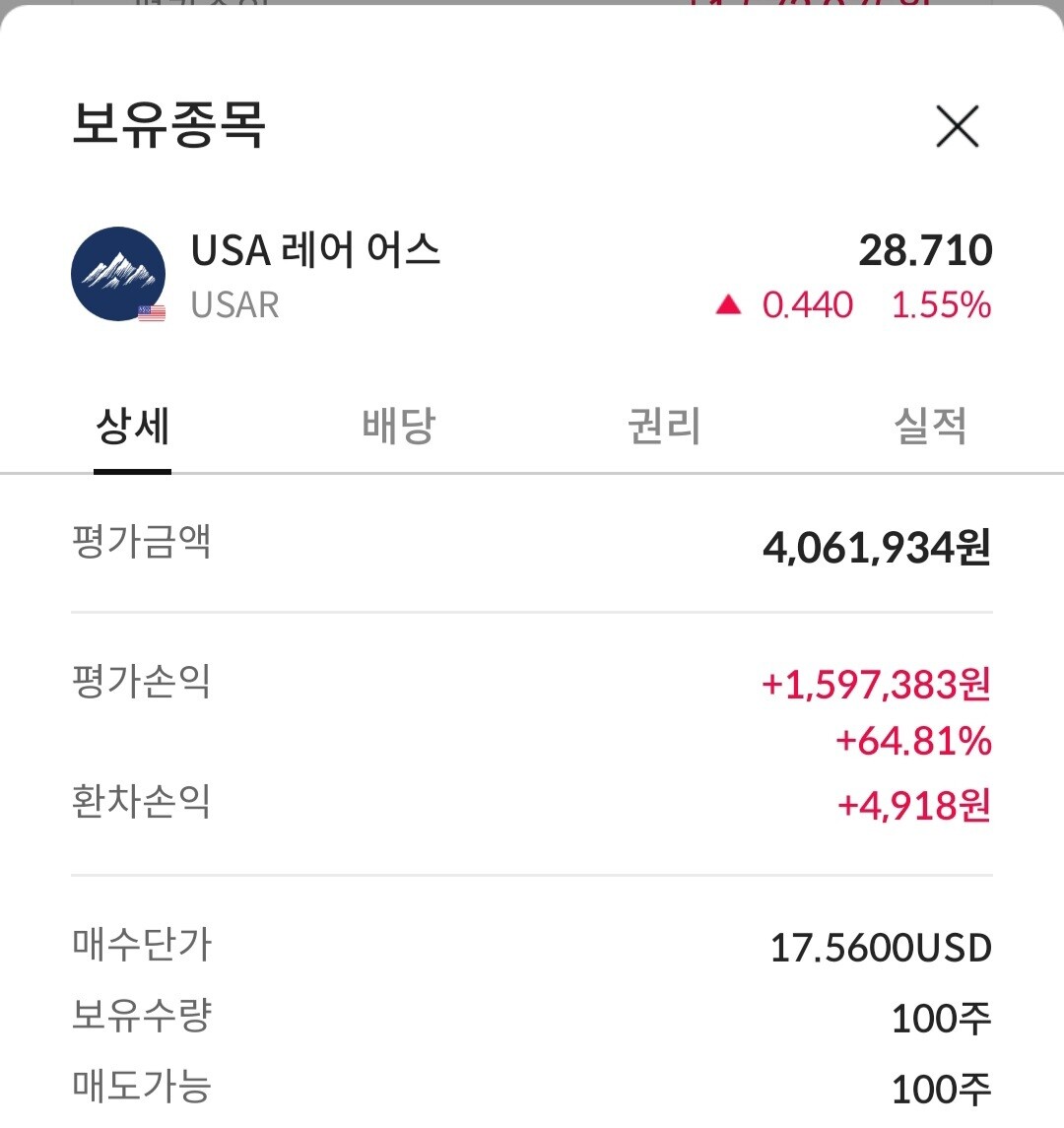Tap the 평가손익 value +1,597,383원
Image resolution: width=1064 pixels, height=1128 pixels.
(876, 684)
